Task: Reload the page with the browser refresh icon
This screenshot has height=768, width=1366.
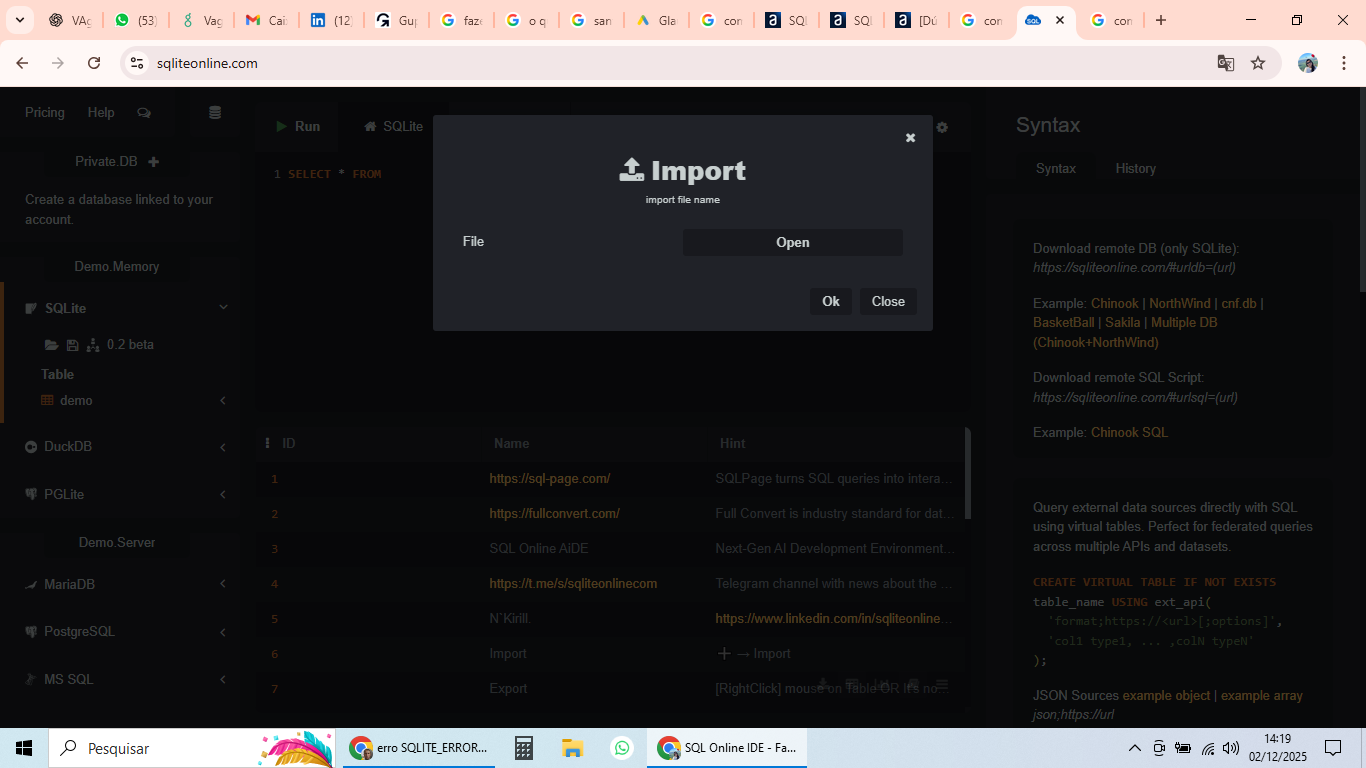Action: click(x=94, y=63)
